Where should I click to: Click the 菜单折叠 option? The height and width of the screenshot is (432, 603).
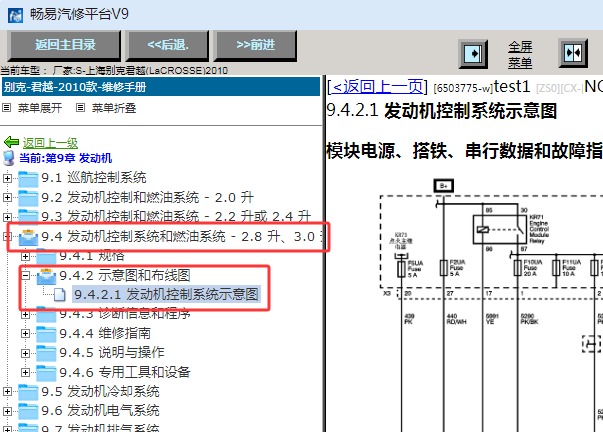(114, 108)
